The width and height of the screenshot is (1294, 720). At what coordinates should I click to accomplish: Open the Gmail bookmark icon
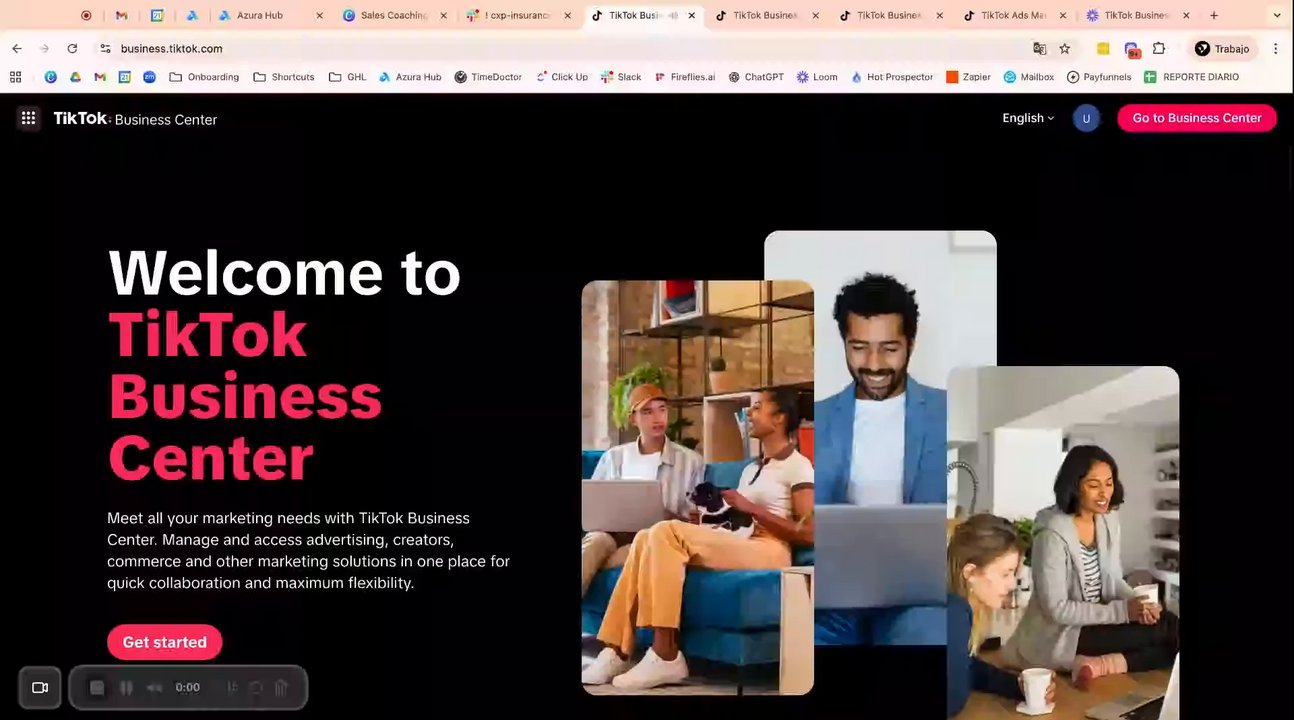click(x=100, y=77)
